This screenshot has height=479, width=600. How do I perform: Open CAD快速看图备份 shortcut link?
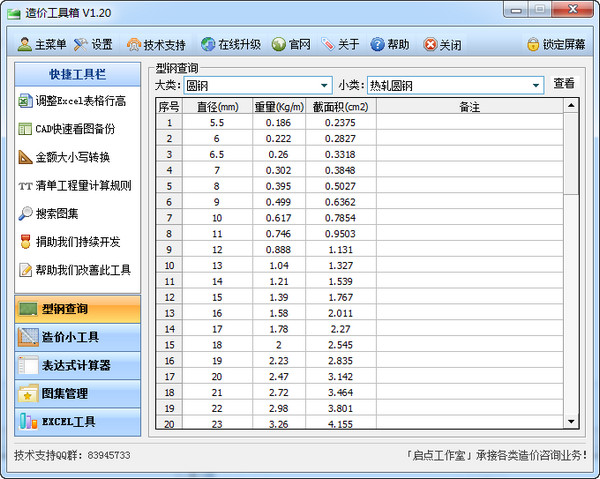click(x=75, y=129)
